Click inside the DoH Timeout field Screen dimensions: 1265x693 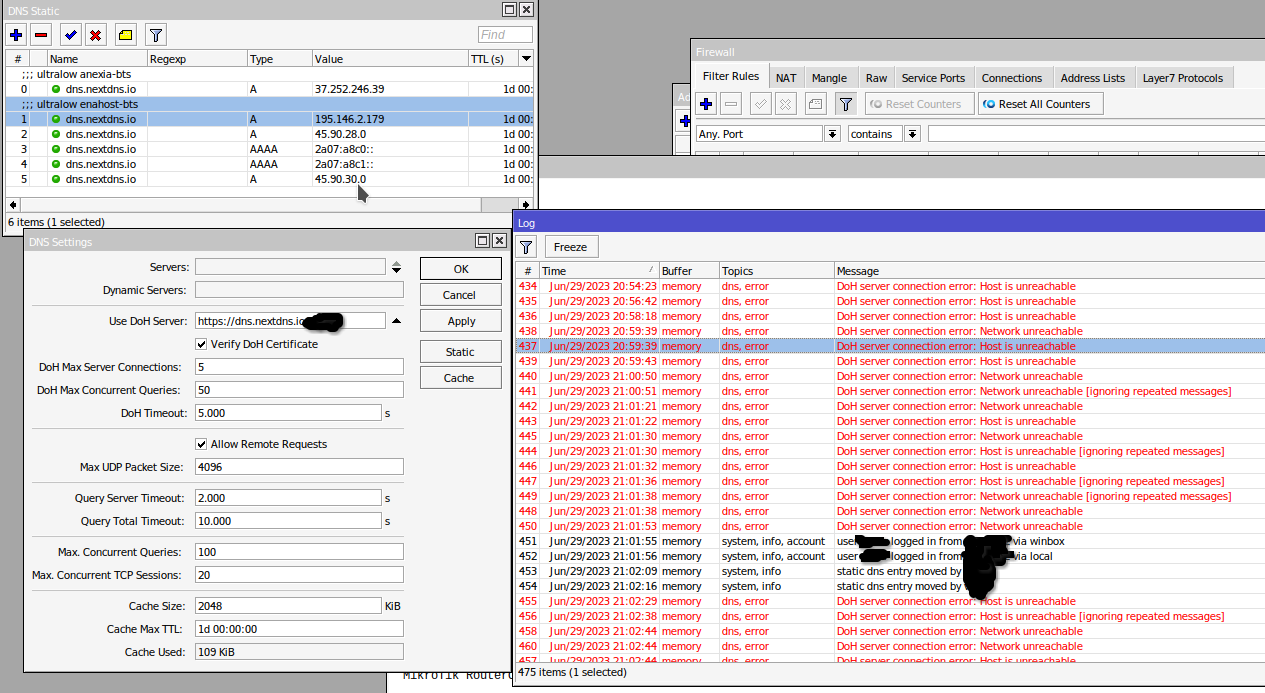(x=287, y=412)
